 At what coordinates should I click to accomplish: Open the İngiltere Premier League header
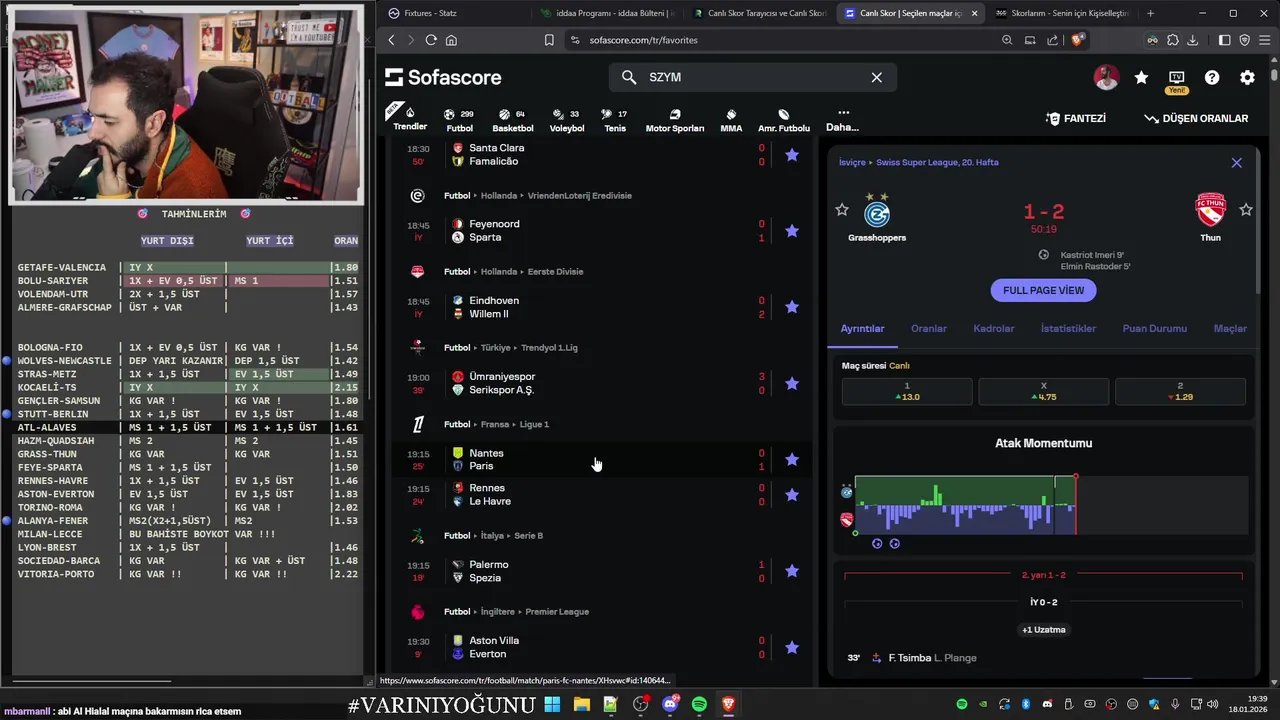pyautogui.click(x=516, y=611)
